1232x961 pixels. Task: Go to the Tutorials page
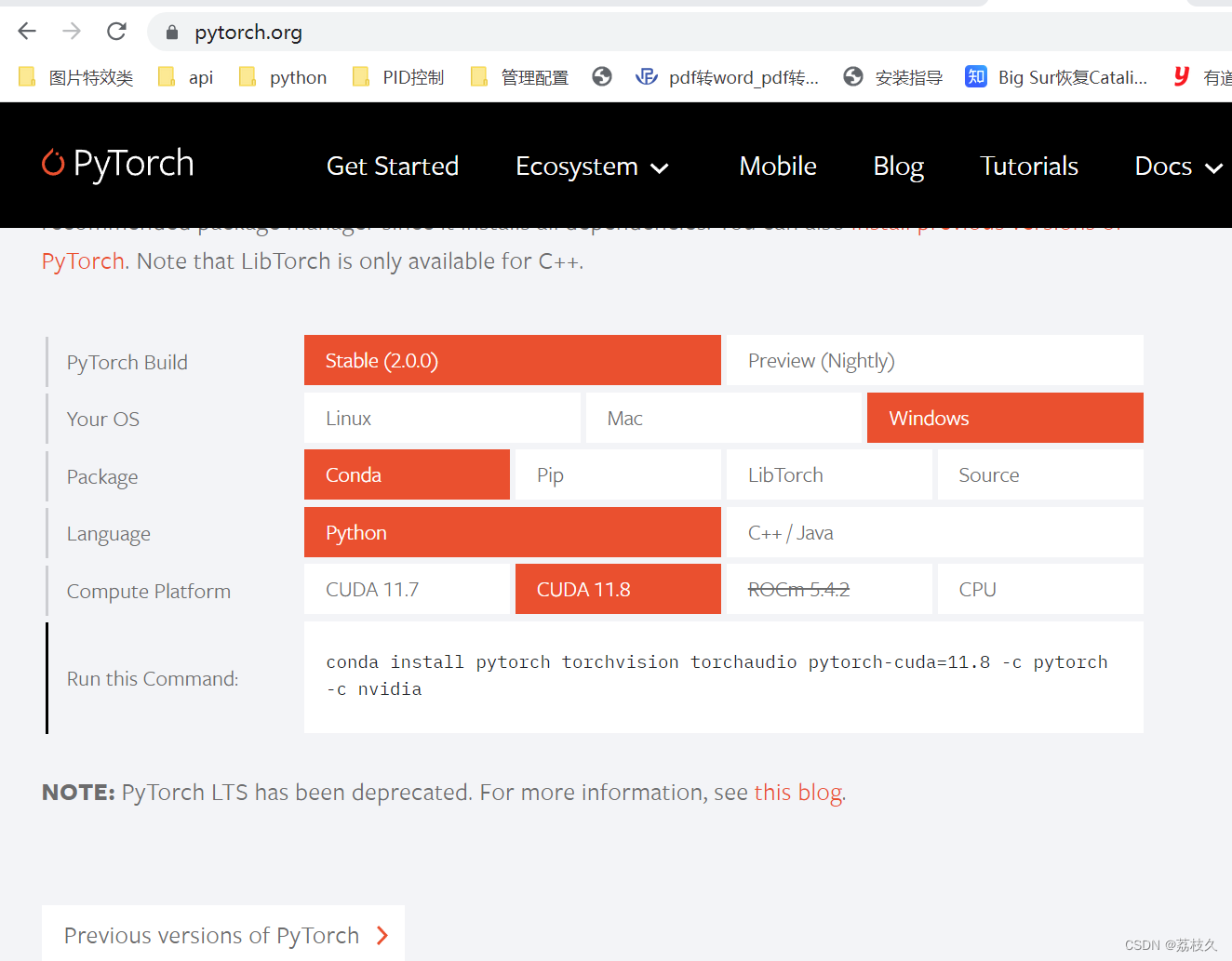(x=1028, y=167)
